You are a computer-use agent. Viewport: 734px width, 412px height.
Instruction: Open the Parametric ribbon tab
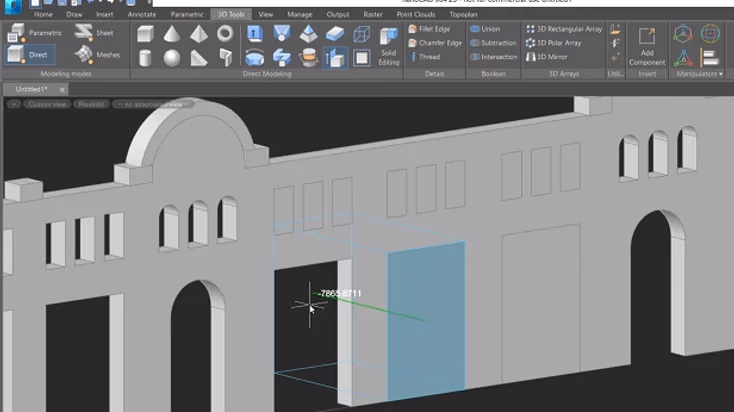click(186, 15)
